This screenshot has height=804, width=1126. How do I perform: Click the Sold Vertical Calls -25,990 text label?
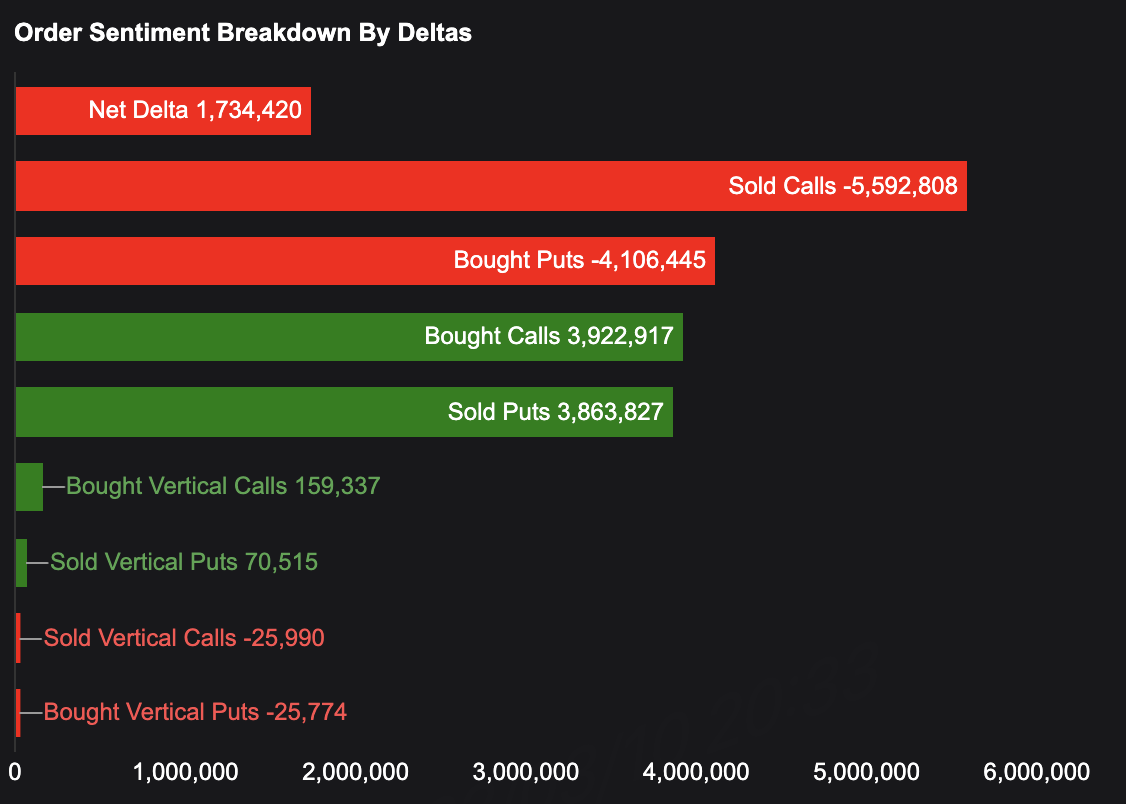click(x=184, y=638)
